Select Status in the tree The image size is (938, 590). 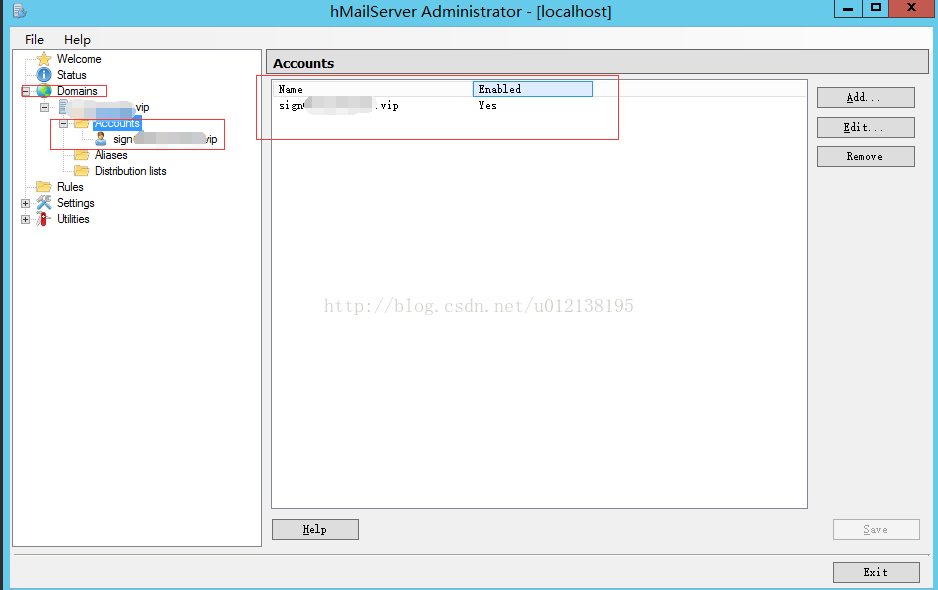(x=72, y=75)
